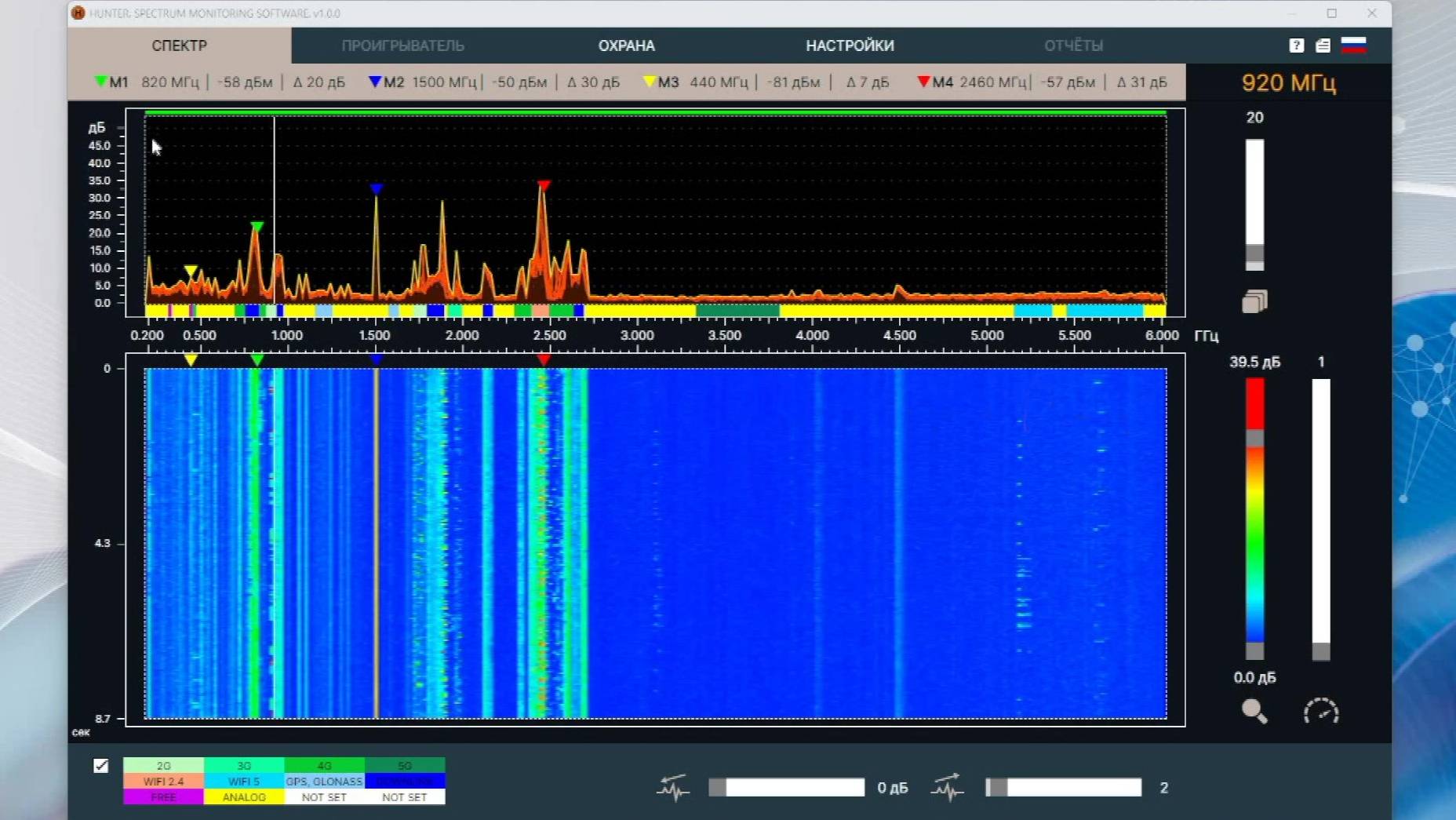The image size is (1456, 820).
Task: Adjust the white vertical slider labeled 1
Action: pyautogui.click(x=1321, y=519)
